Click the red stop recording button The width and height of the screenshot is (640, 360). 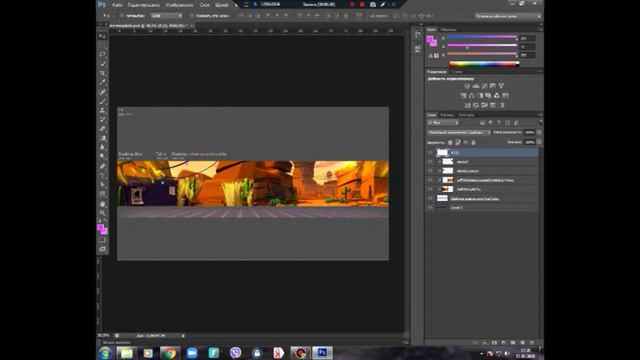pyautogui.click(x=362, y=4)
